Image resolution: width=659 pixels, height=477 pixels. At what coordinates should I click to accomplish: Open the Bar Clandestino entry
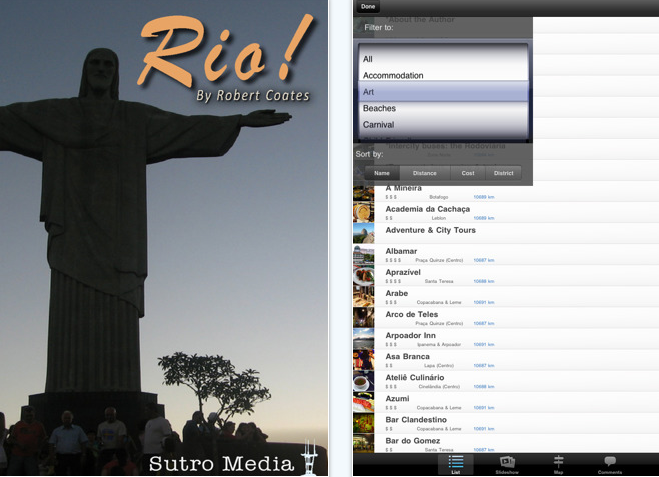coord(506,423)
